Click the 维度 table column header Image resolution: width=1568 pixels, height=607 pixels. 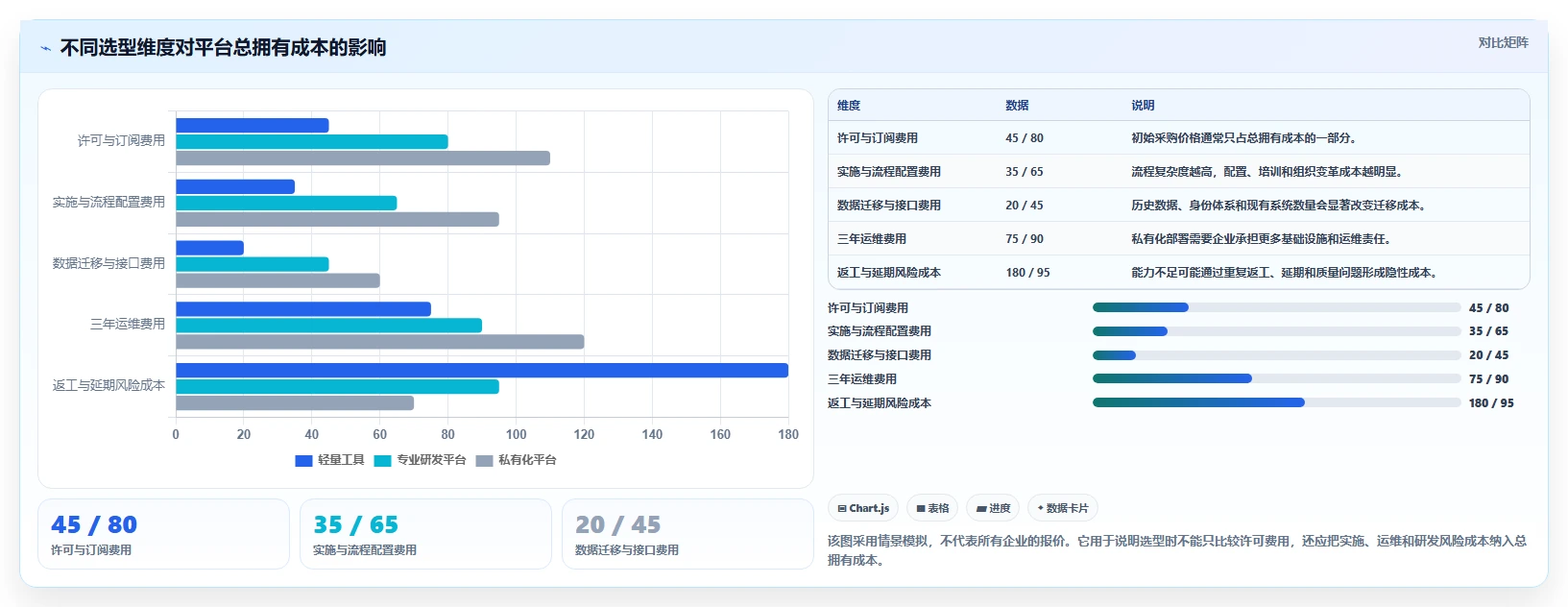pos(849,106)
